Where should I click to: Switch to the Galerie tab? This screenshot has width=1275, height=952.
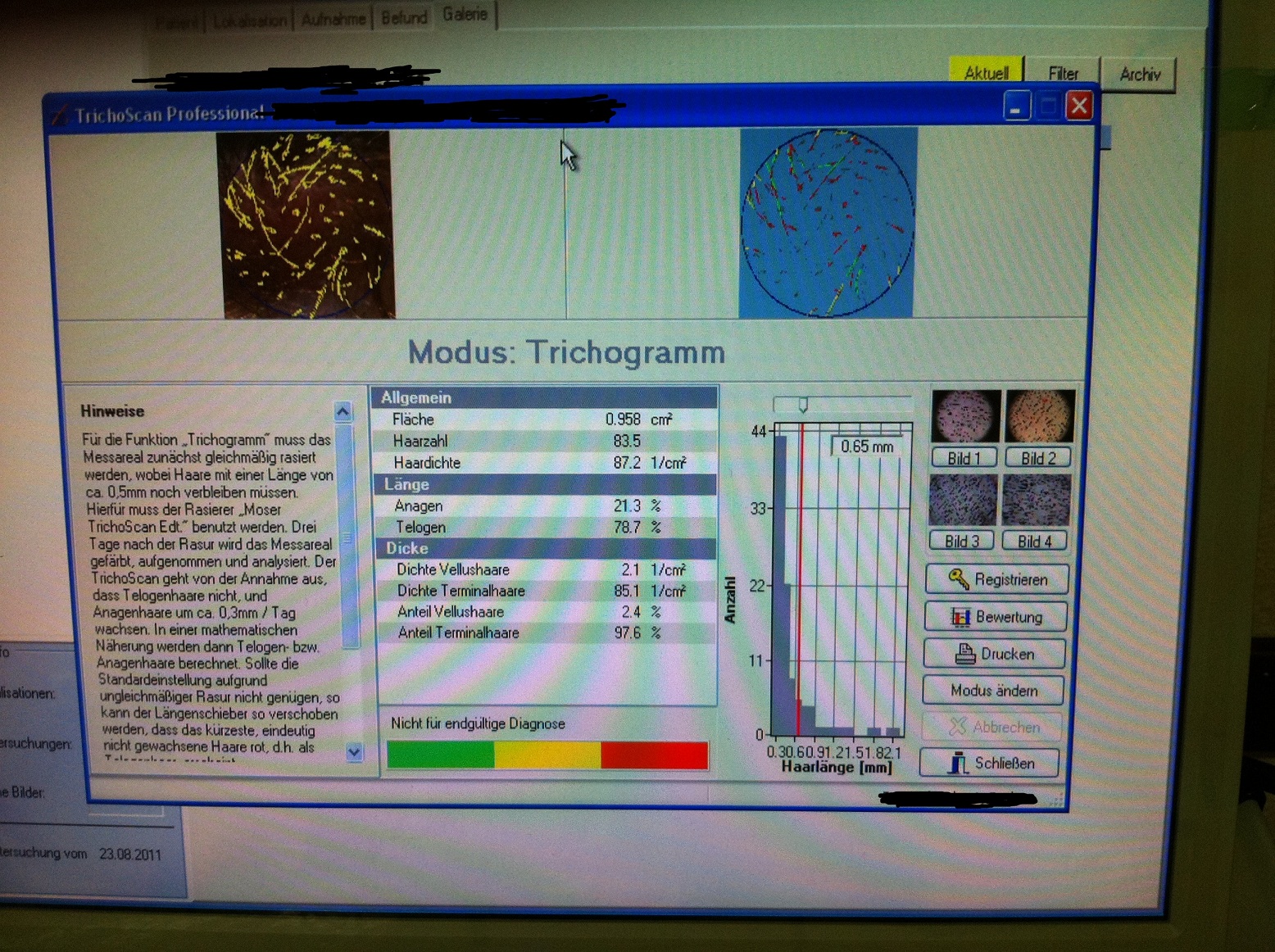[x=465, y=15]
